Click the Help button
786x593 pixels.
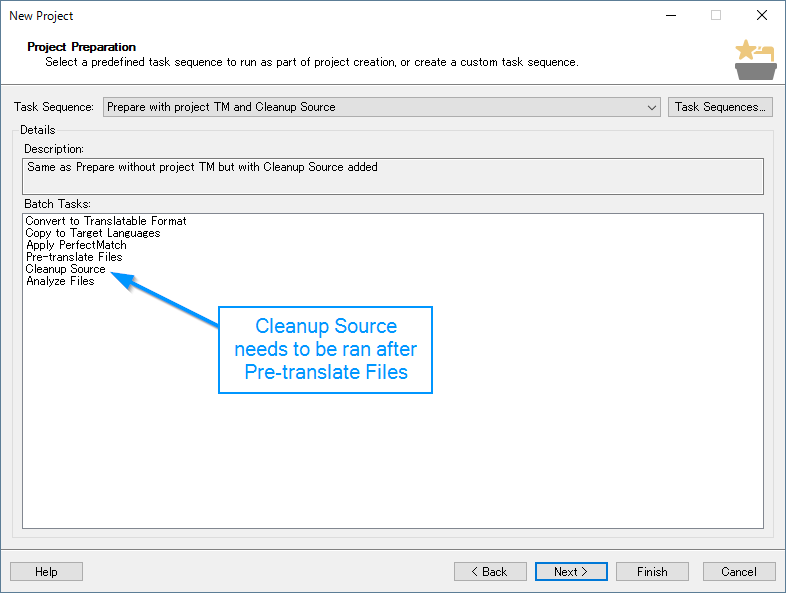pyautogui.click(x=46, y=571)
